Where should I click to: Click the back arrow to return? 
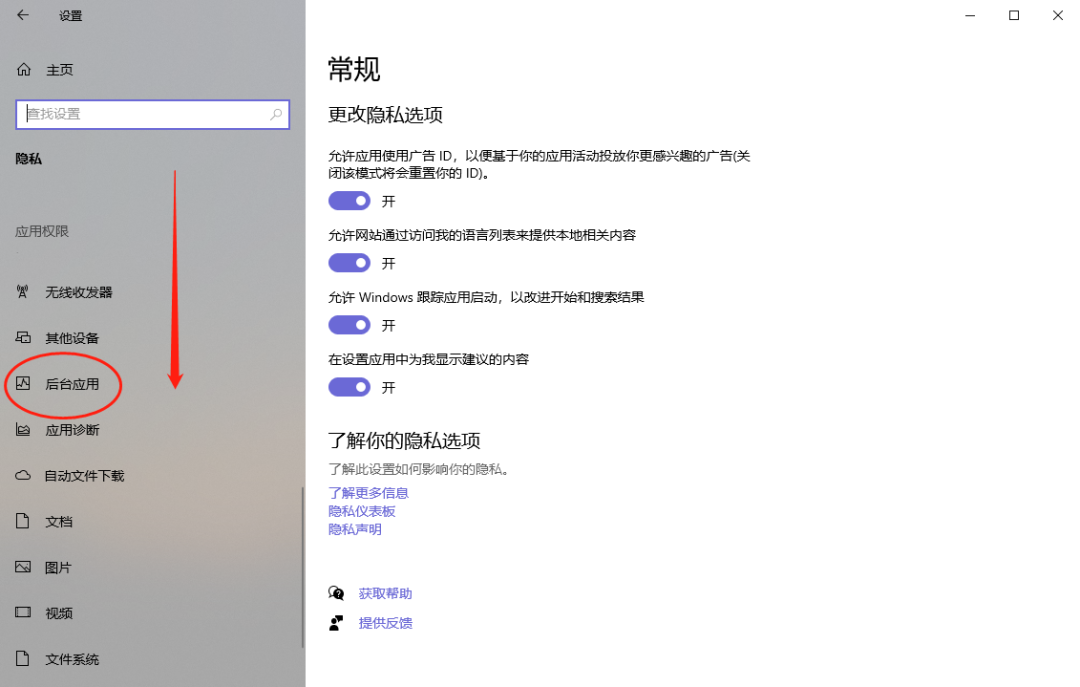coord(22,15)
